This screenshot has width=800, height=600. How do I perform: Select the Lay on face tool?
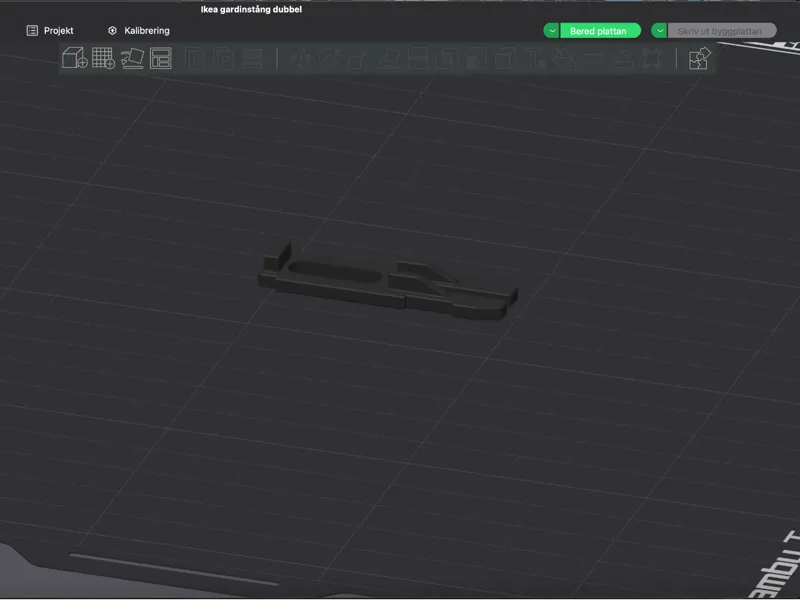tap(389, 59)
